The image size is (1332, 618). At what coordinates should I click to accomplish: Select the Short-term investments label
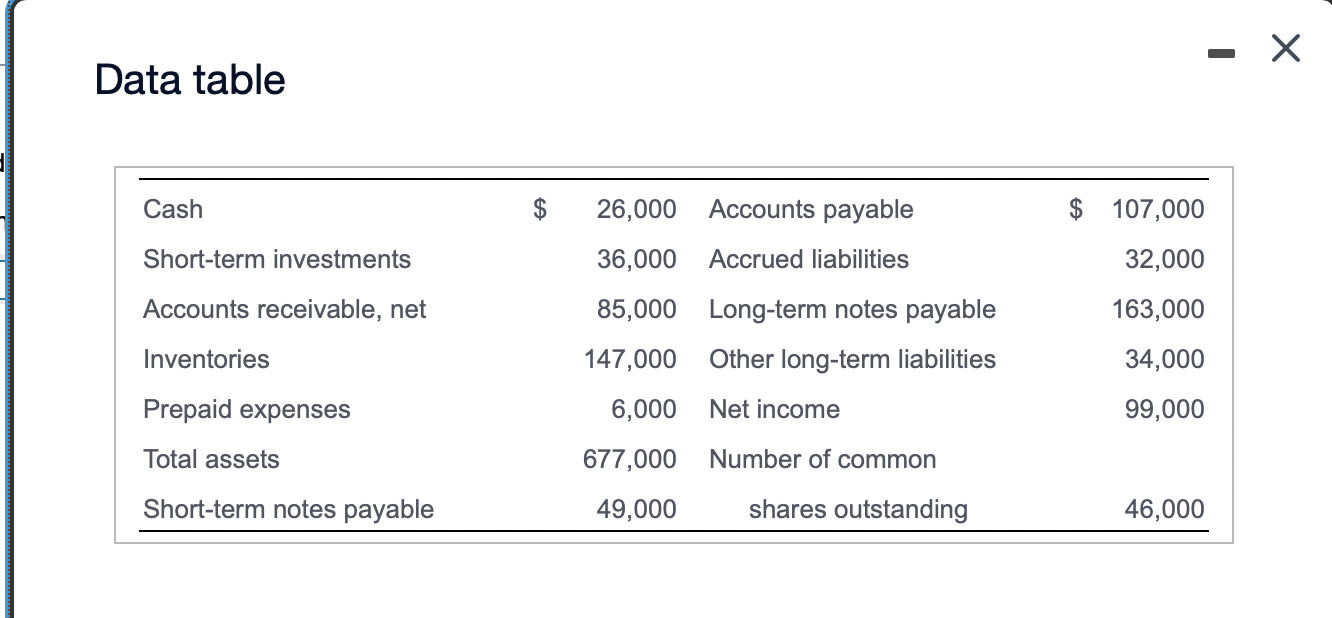277,259
